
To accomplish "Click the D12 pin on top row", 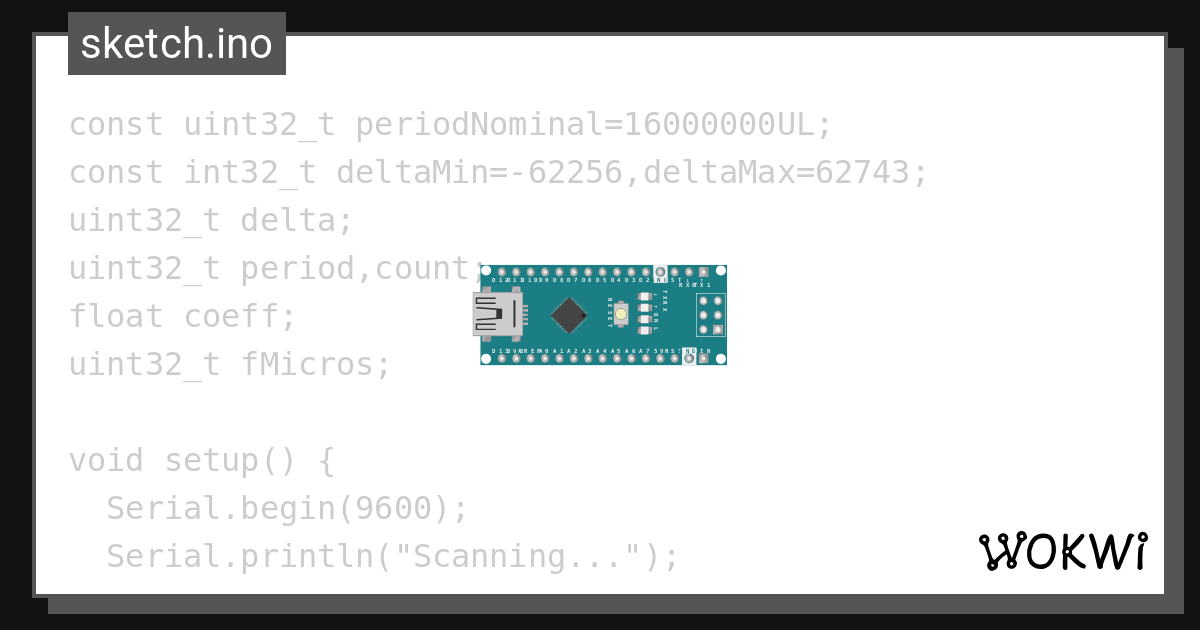I will click(502, 272).
